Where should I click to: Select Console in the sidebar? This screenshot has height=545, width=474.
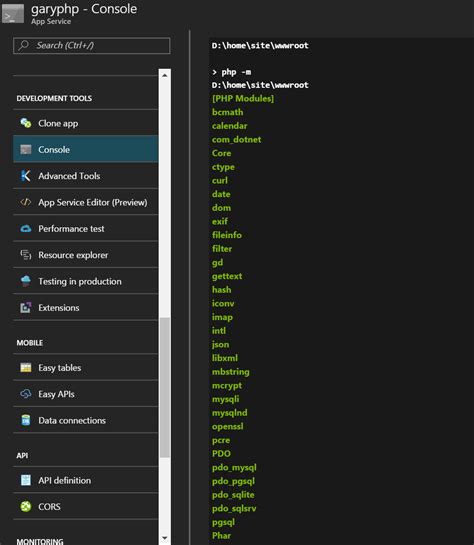tap(85, 149)
